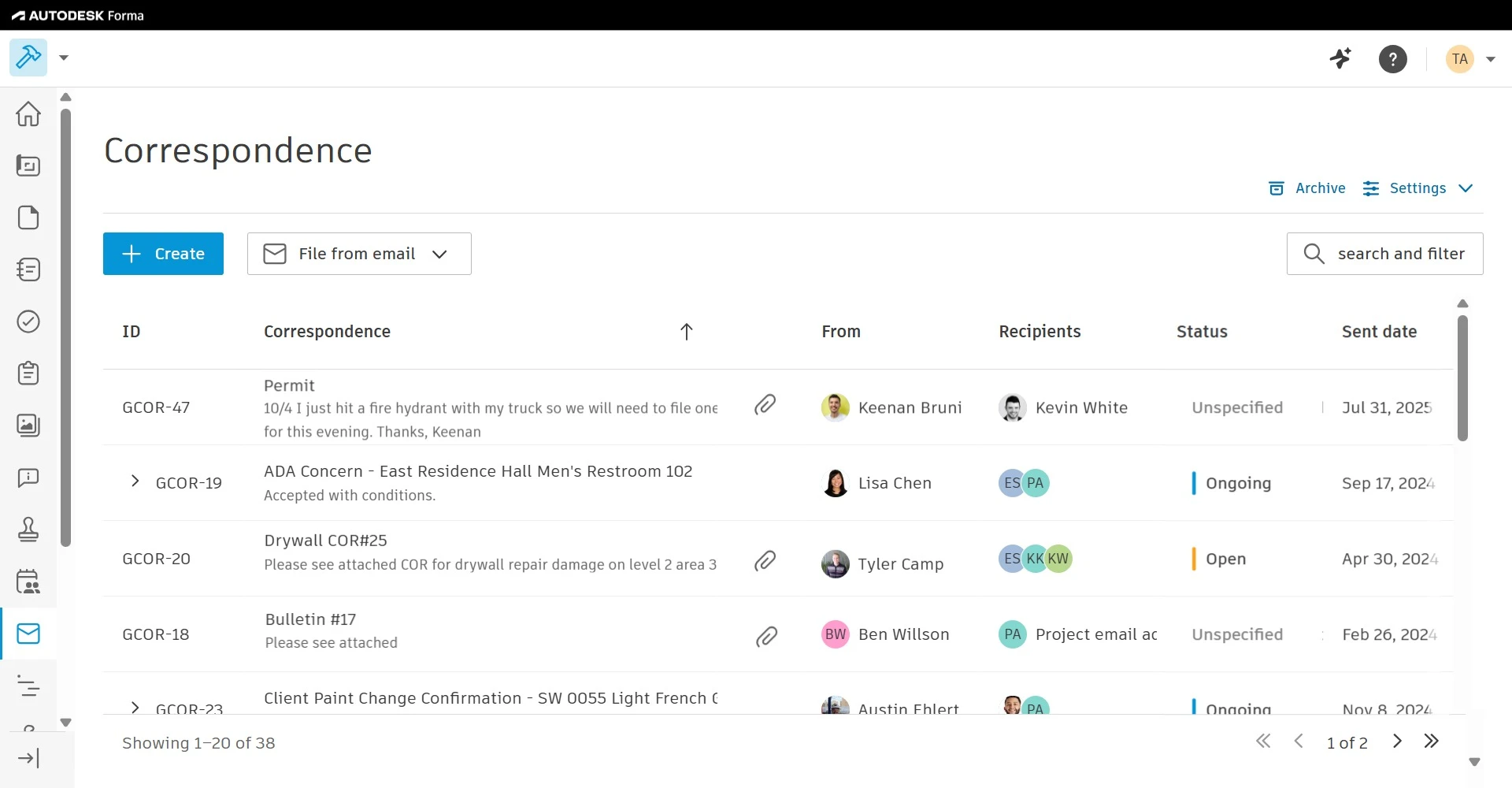Viewport: 1512px width, 788px height.
Task: Open the TA user account menu
Action: pos(1469,59)
